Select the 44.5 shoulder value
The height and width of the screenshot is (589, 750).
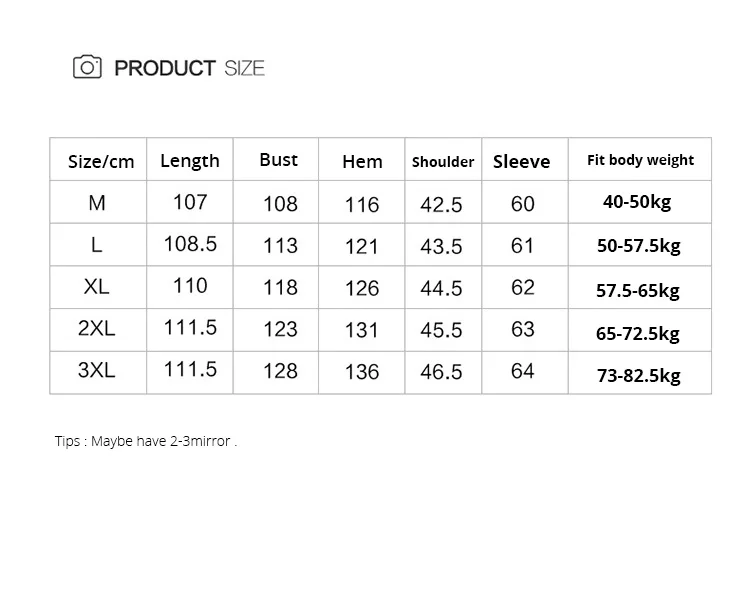(441, 288)
